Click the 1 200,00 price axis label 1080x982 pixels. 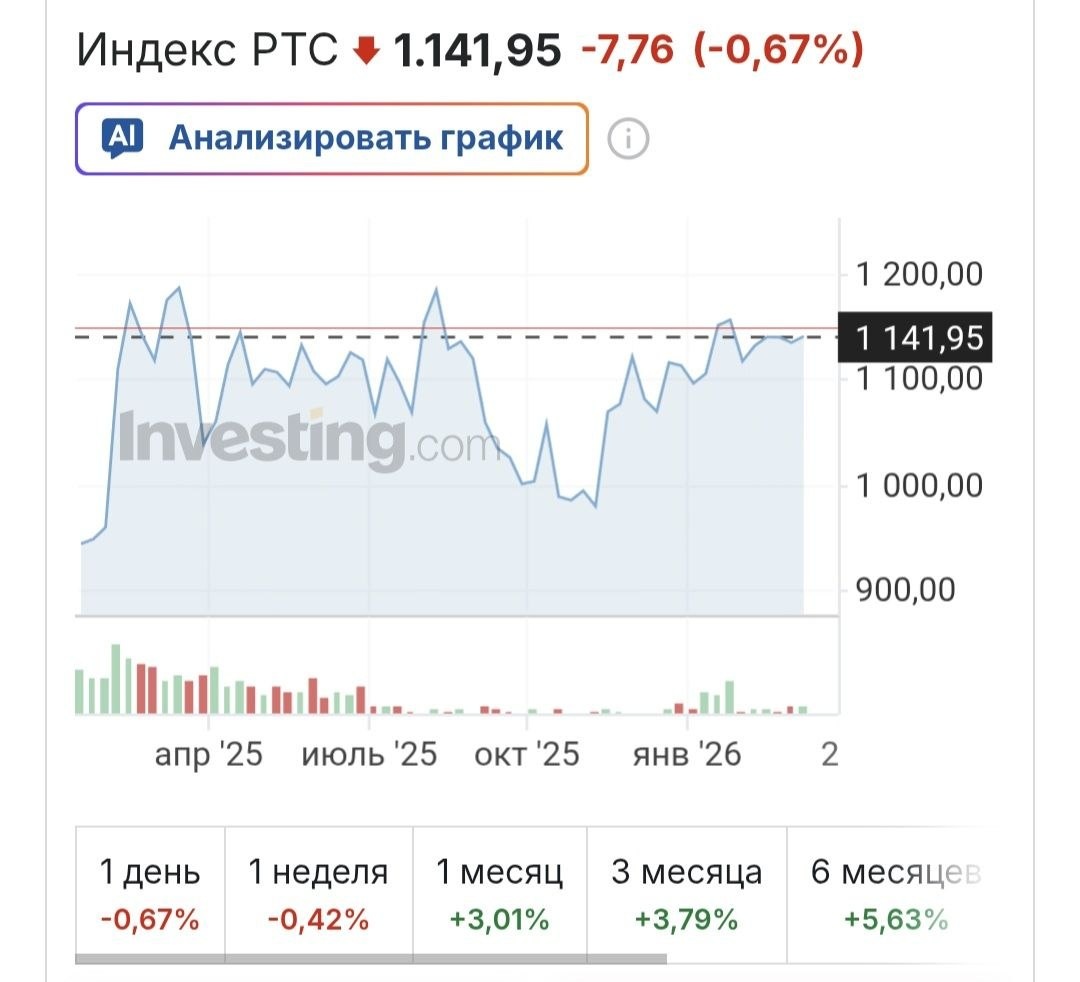(919, 273)
